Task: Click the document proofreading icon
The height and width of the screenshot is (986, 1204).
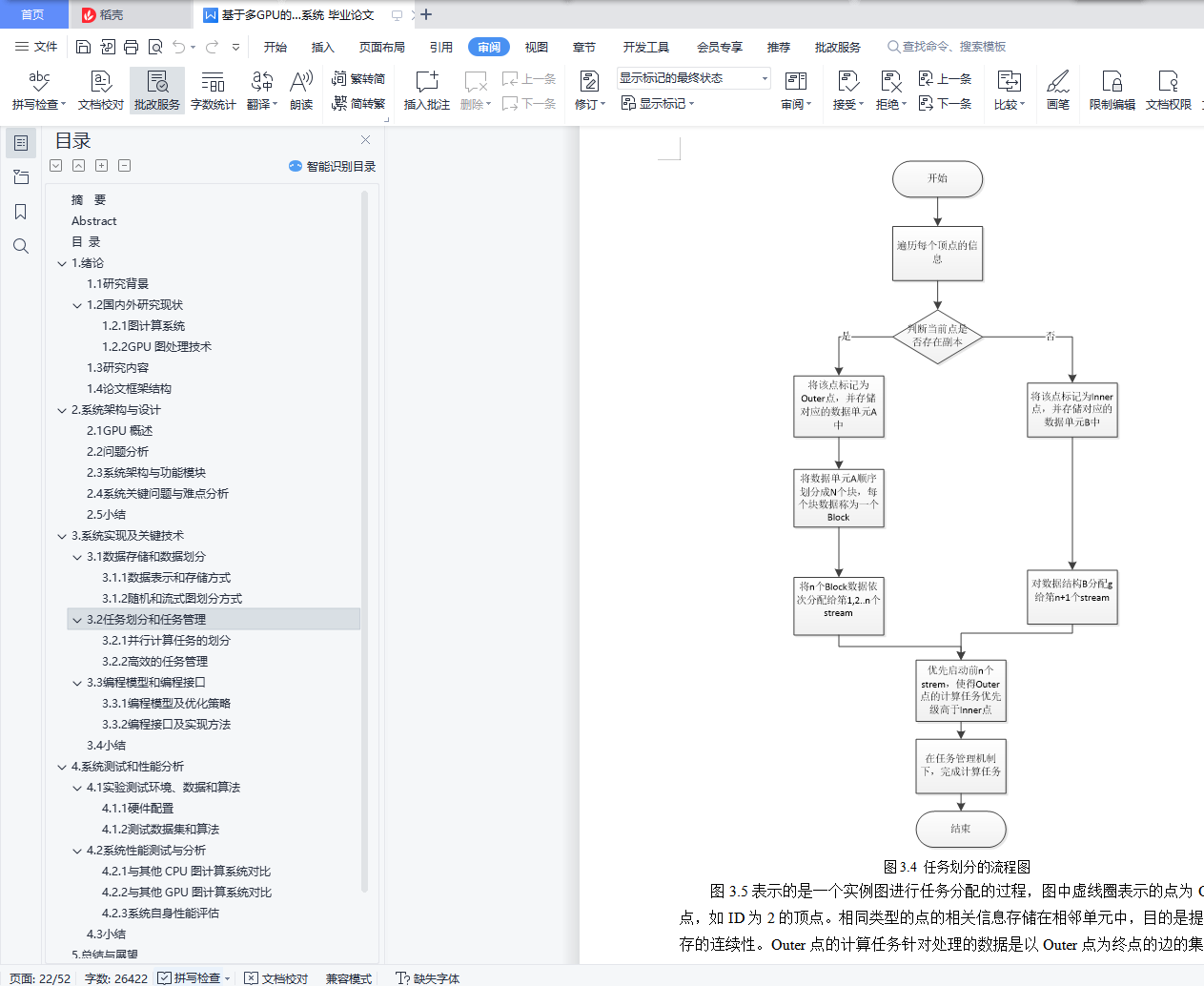Action: tap(101, 91)
